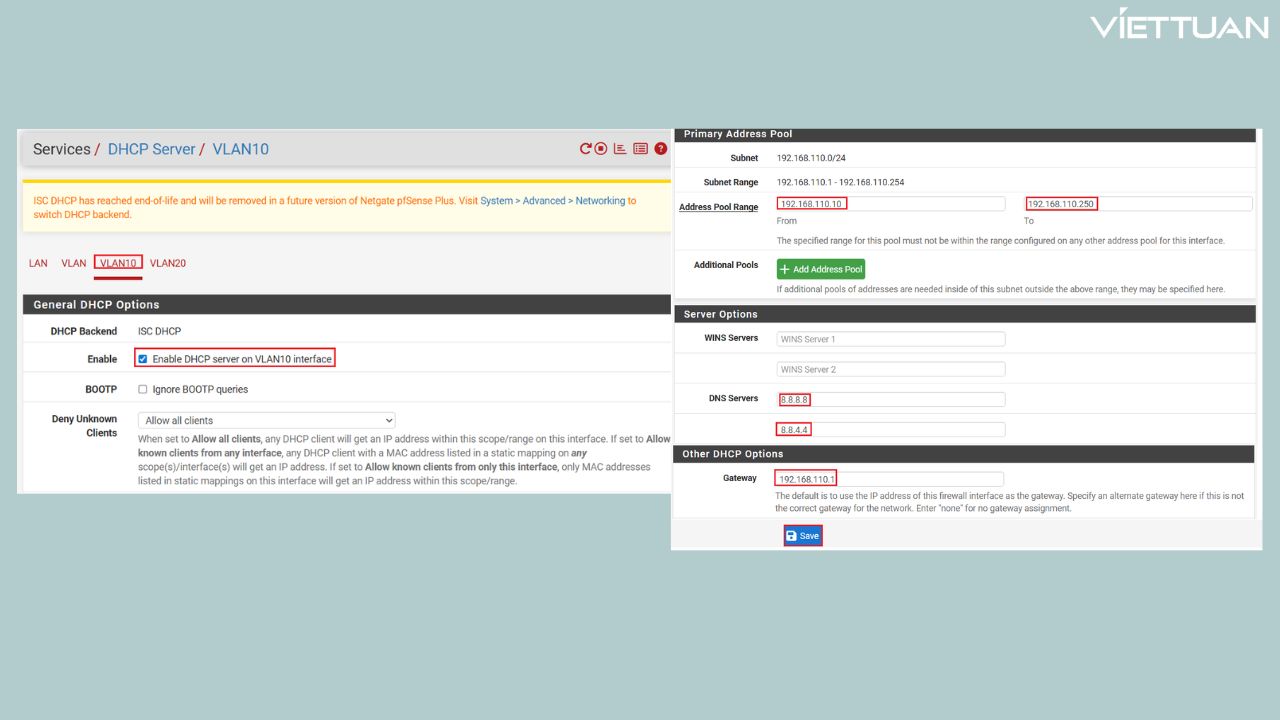Click the 8.8.4.4 DNS server field
This screenshot has height=720, width=1280.
point(890,430)
